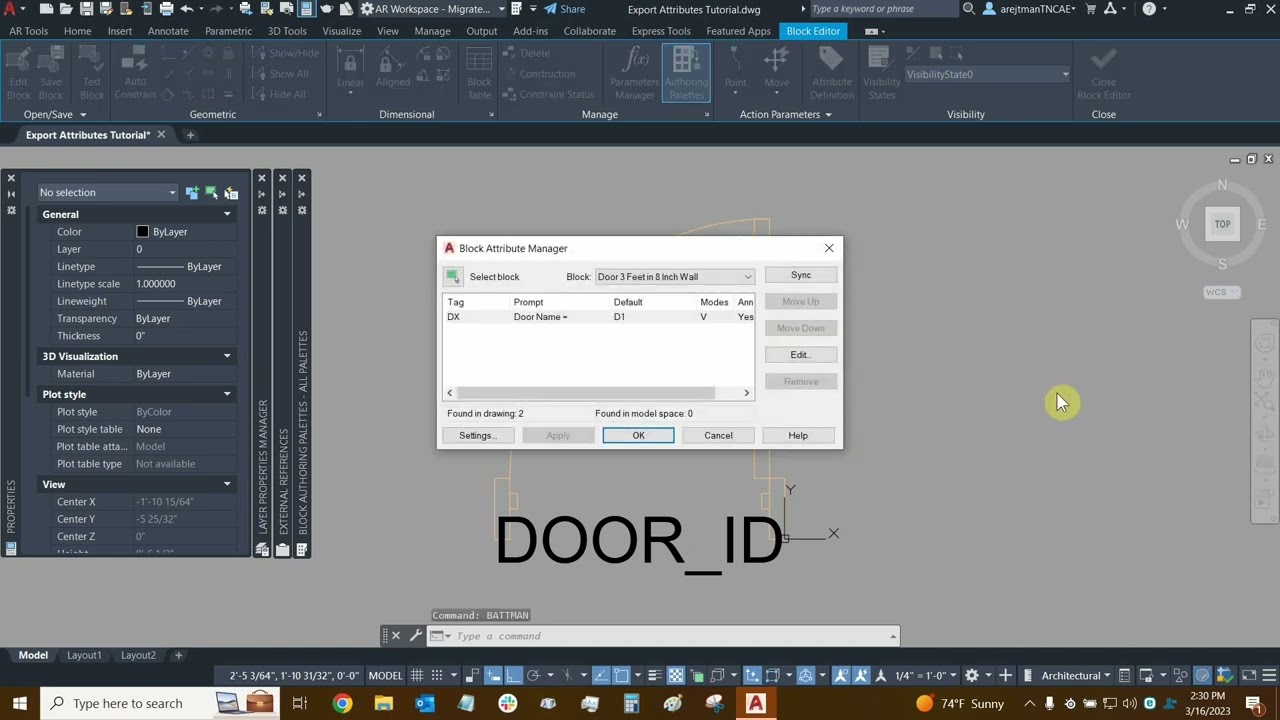Click the Clean Screen icon in status bar
The width and height of the screenshot is (1280, 720).
click(1248, 675)
